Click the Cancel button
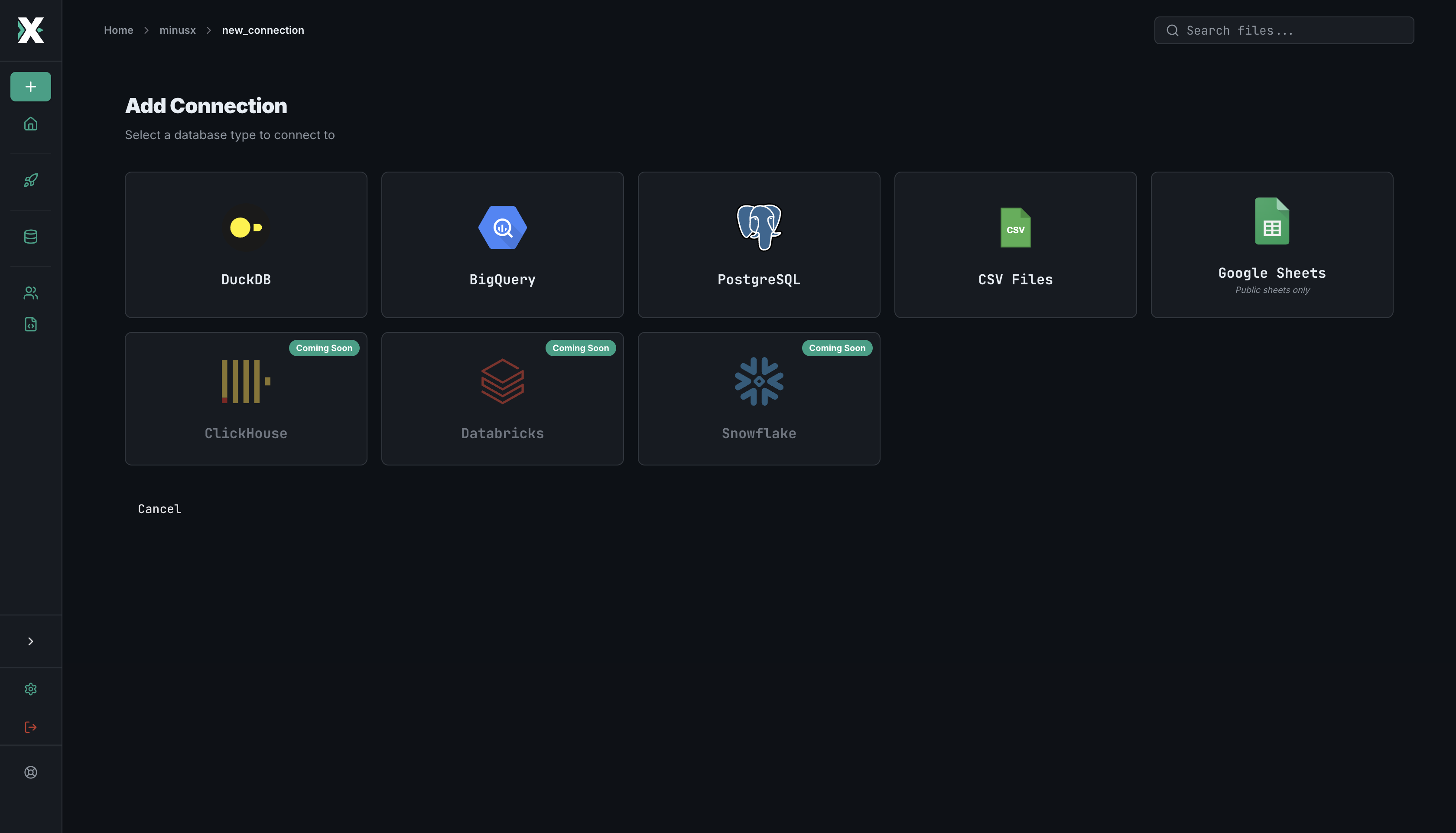The width and height of the screenshot is (1456, 833). coord(159,509)
